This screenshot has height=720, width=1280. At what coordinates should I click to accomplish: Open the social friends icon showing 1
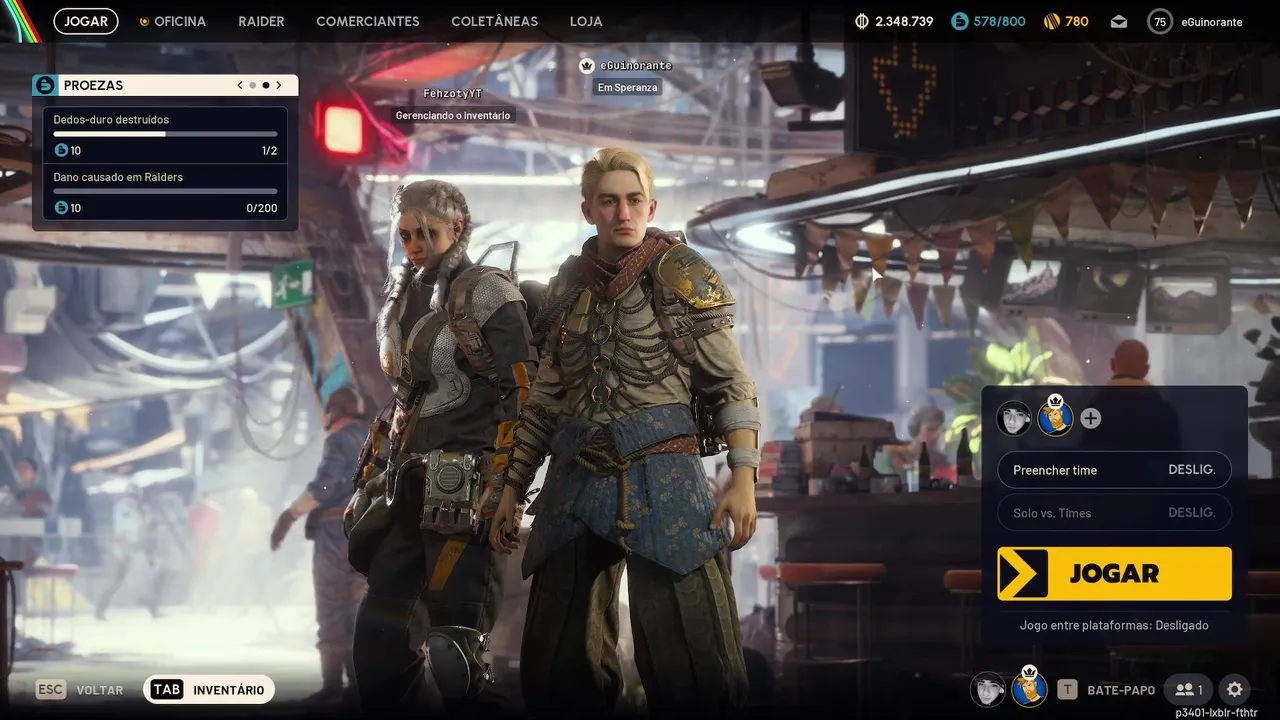pyautogui.click(x=1189, y=689)
